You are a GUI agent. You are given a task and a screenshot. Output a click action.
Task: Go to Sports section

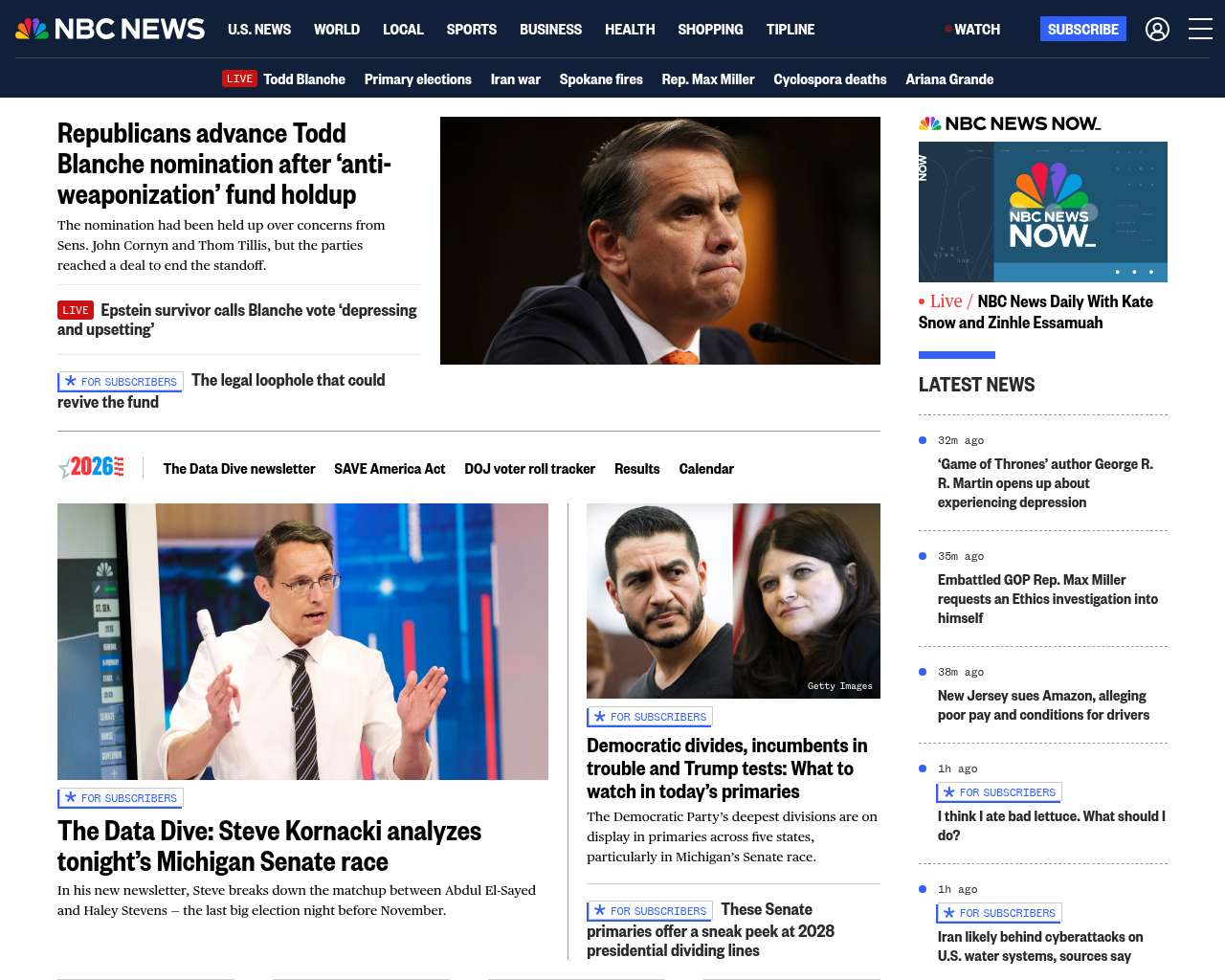click(472, 30)
